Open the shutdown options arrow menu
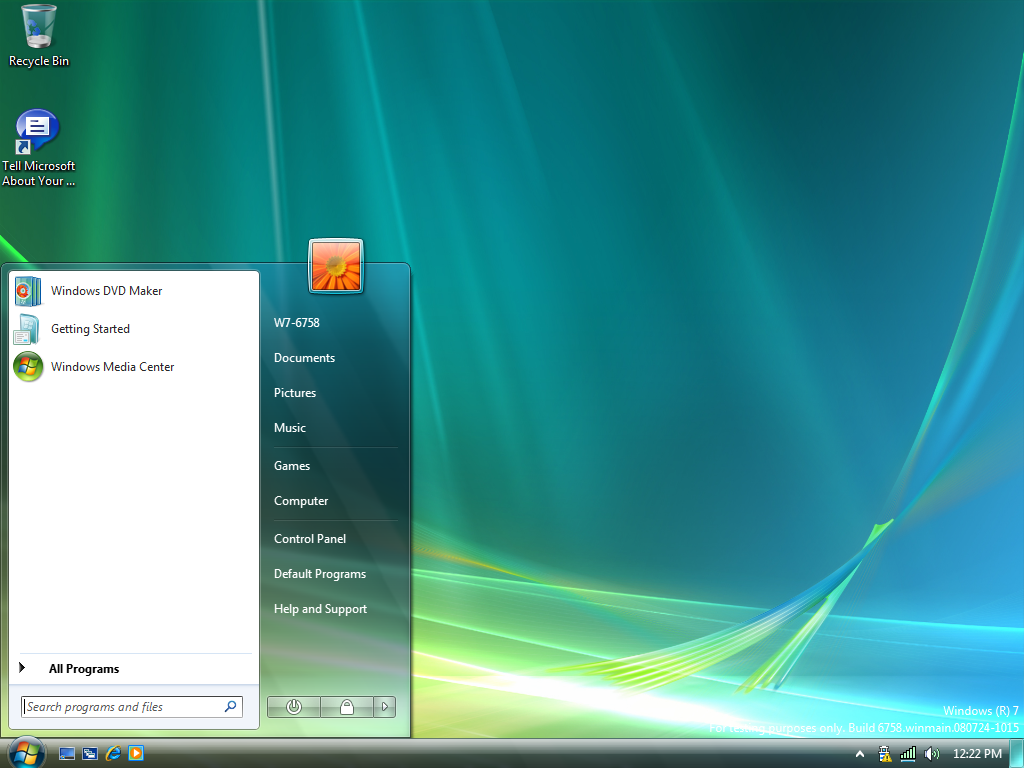This screenshot has width=1024, height=768. [x=385, y=707]
